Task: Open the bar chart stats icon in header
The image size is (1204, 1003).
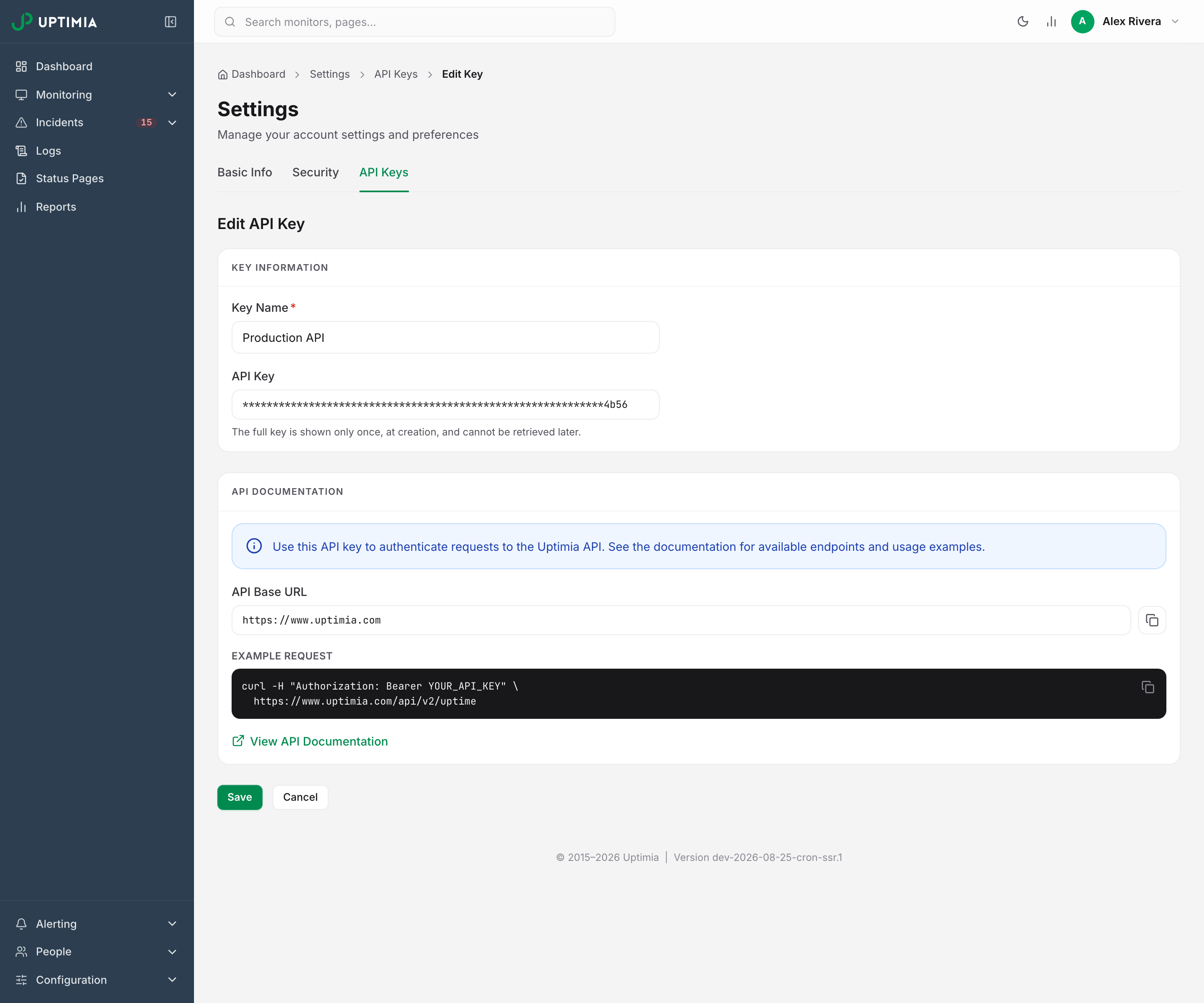Action: point(1051,22)
